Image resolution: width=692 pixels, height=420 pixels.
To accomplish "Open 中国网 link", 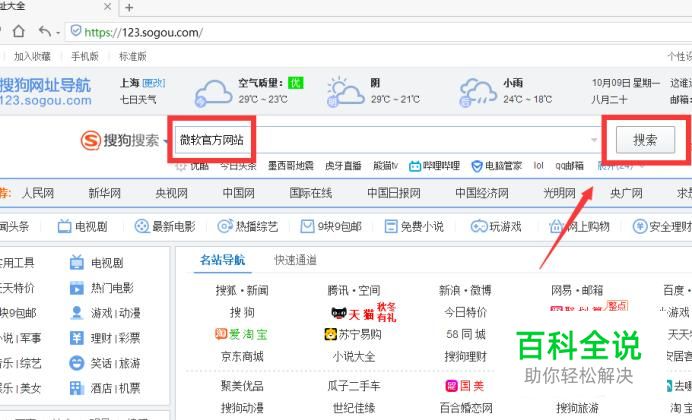I will point(239,193).
